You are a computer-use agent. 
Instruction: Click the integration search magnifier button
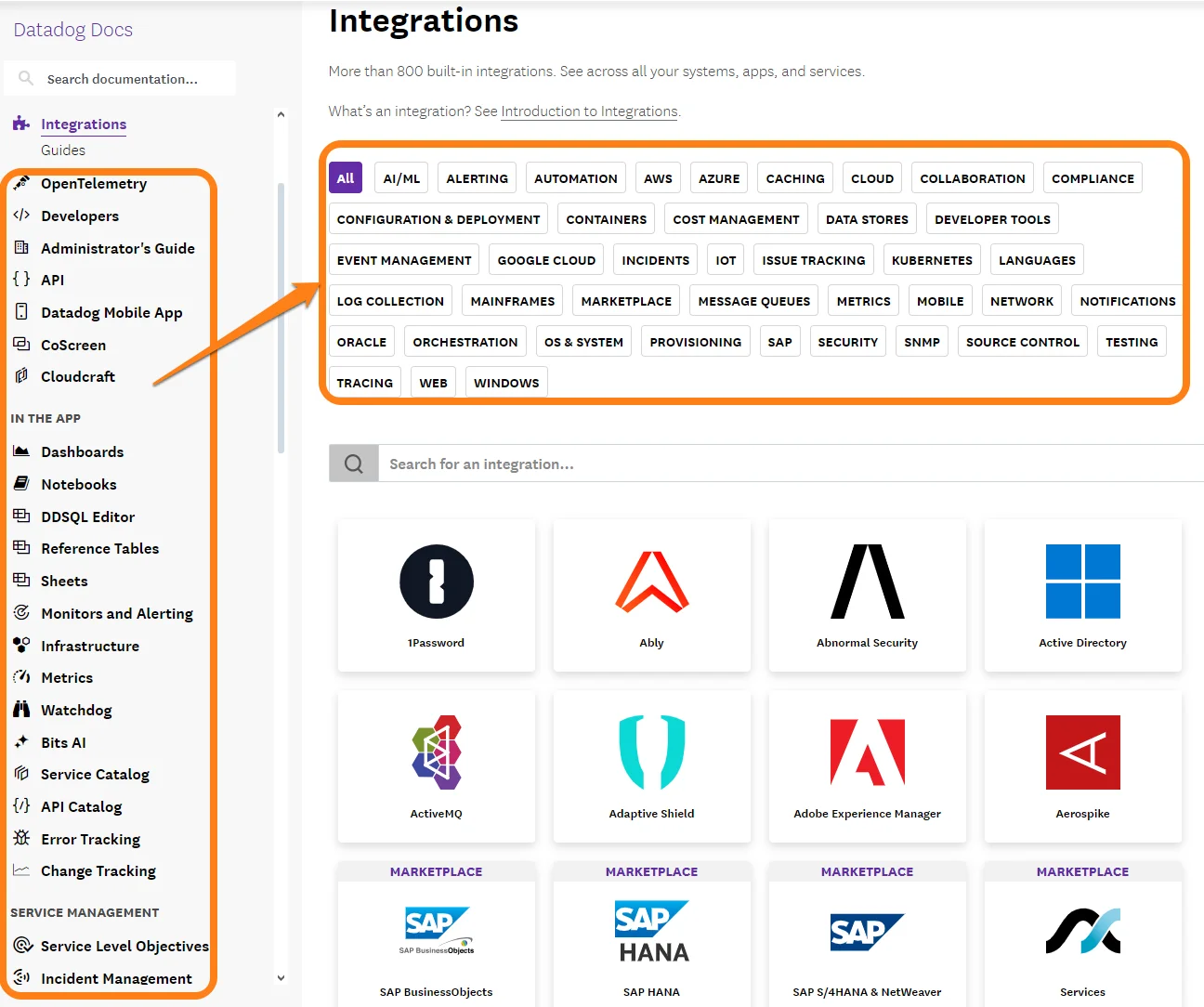[353, 464]
